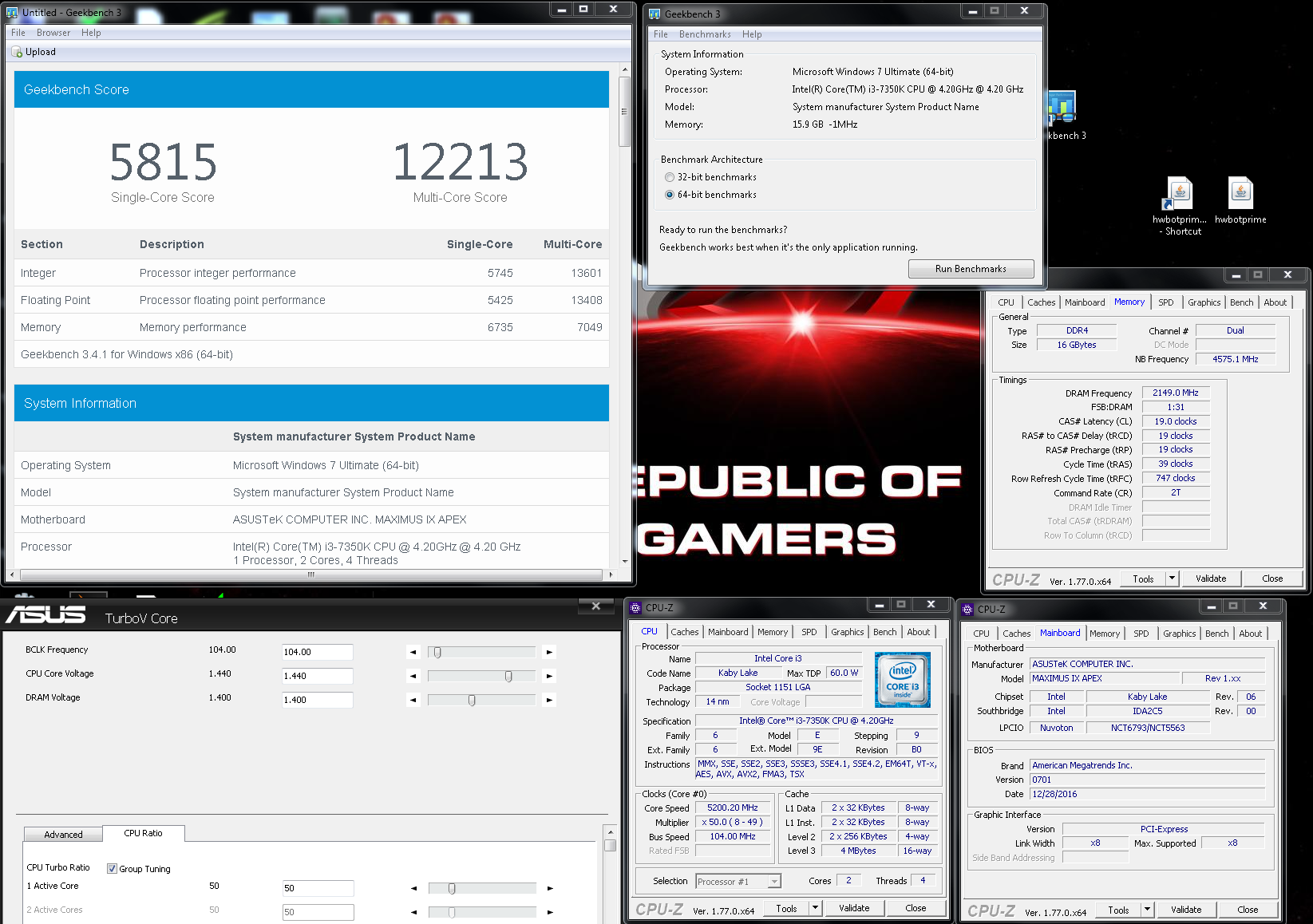Click Close in CPU-Z CPU window

[916, 908]
